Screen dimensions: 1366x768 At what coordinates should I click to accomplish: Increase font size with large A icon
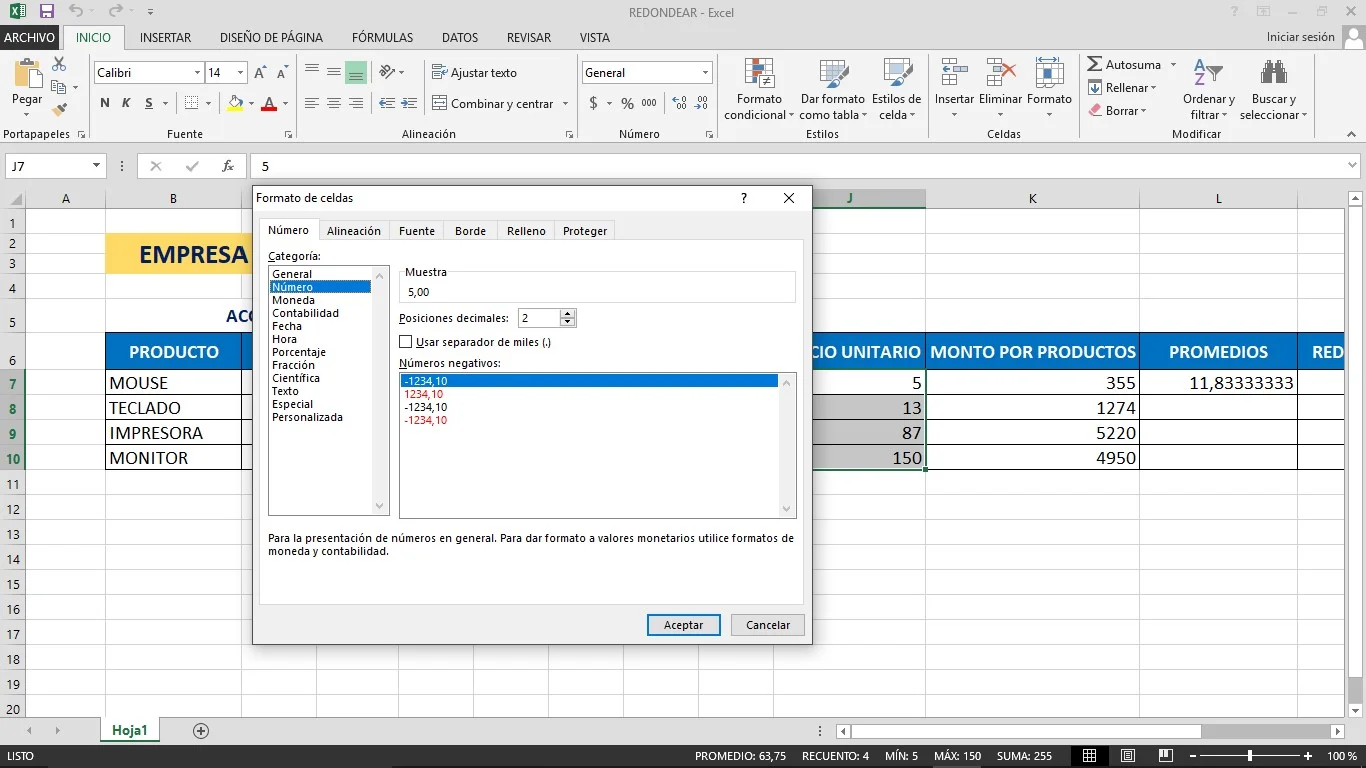pos(261,73)
